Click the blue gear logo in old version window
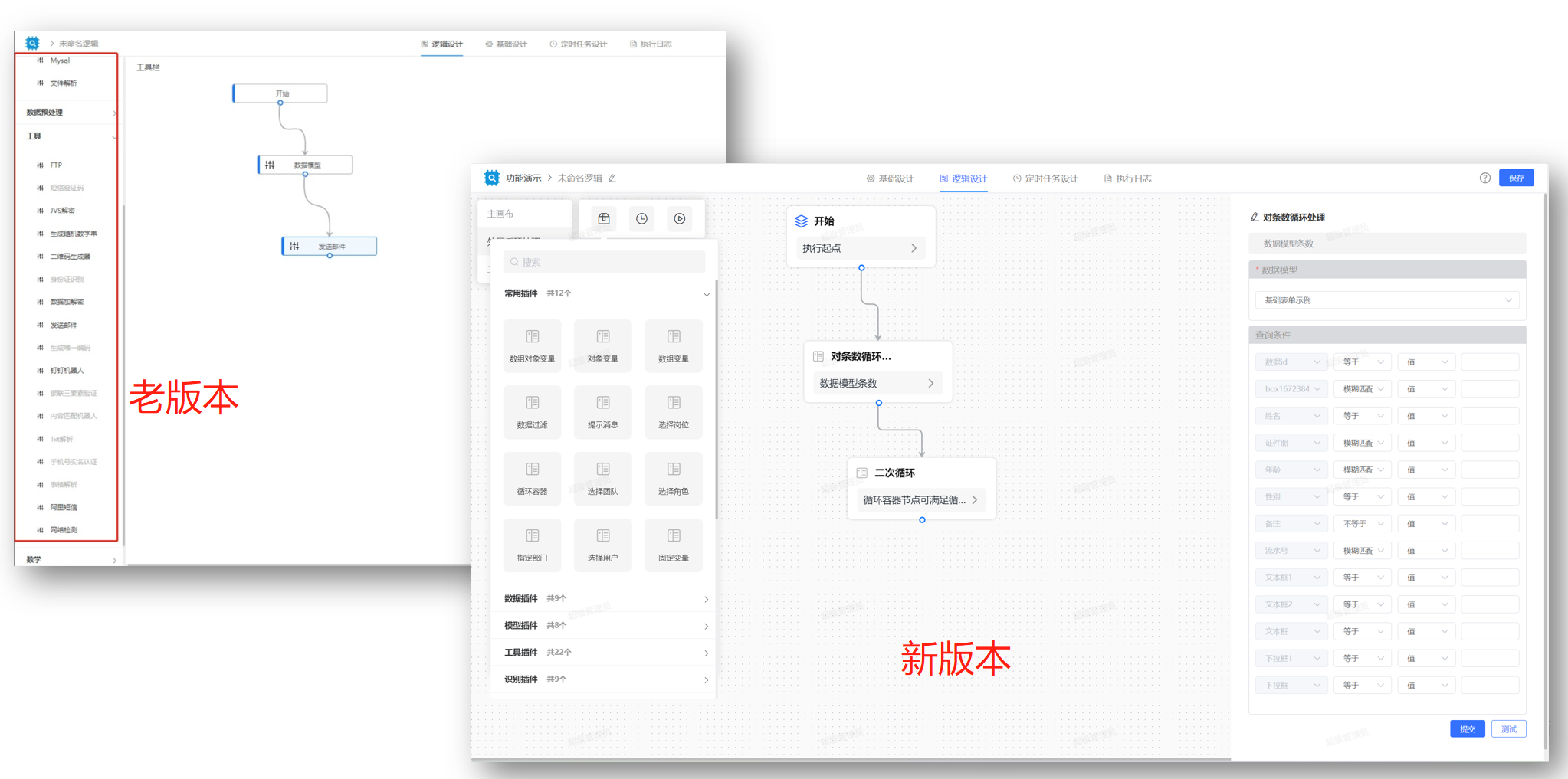 32,43
